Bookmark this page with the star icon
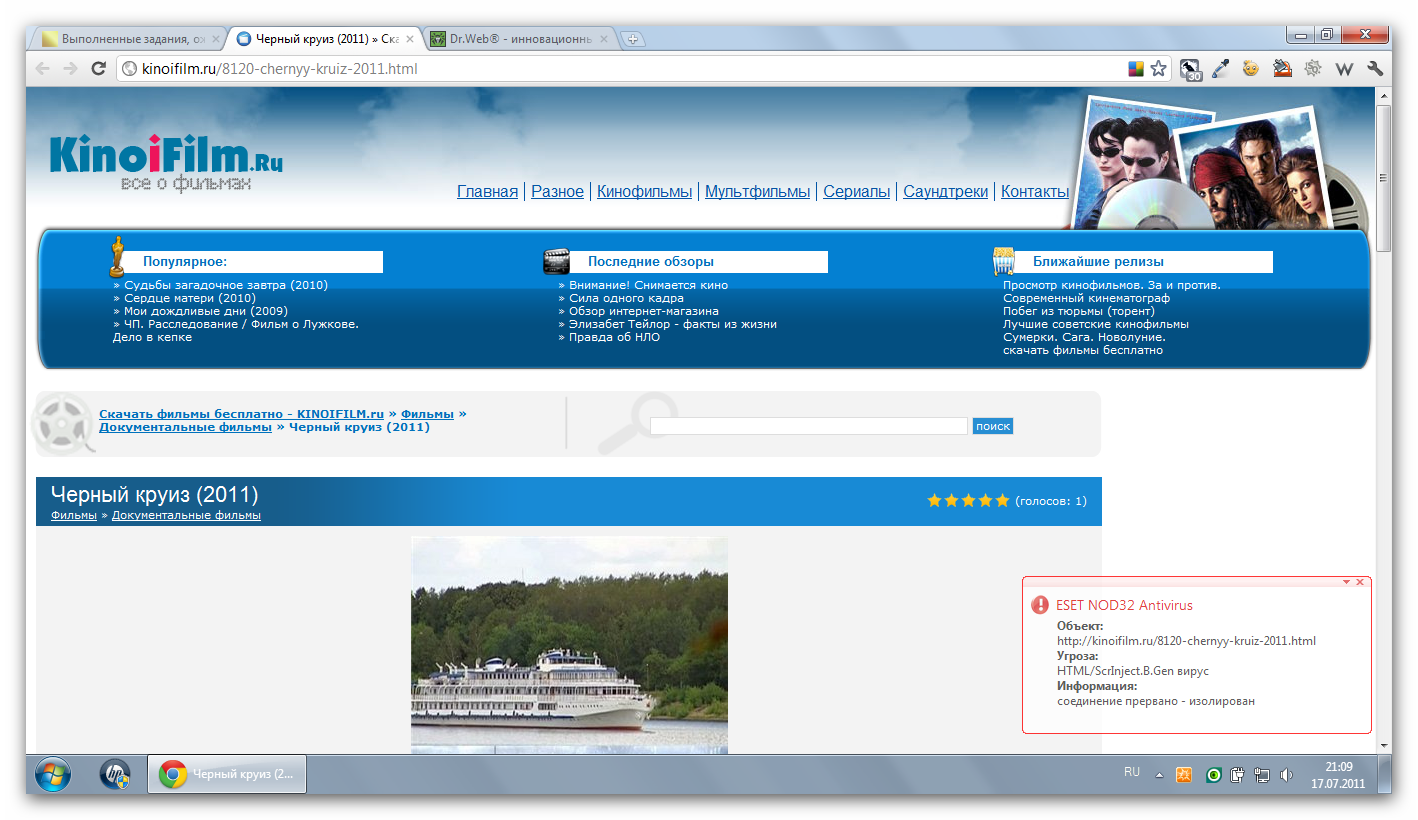Screen dimensions: 1418x820 coord(1158,69)
